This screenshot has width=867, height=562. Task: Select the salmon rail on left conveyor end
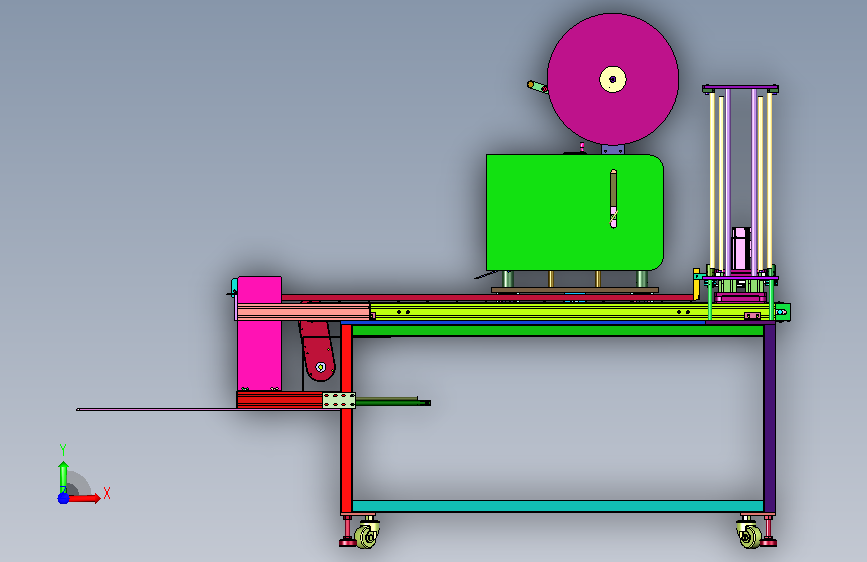click(x=303, y=311)
